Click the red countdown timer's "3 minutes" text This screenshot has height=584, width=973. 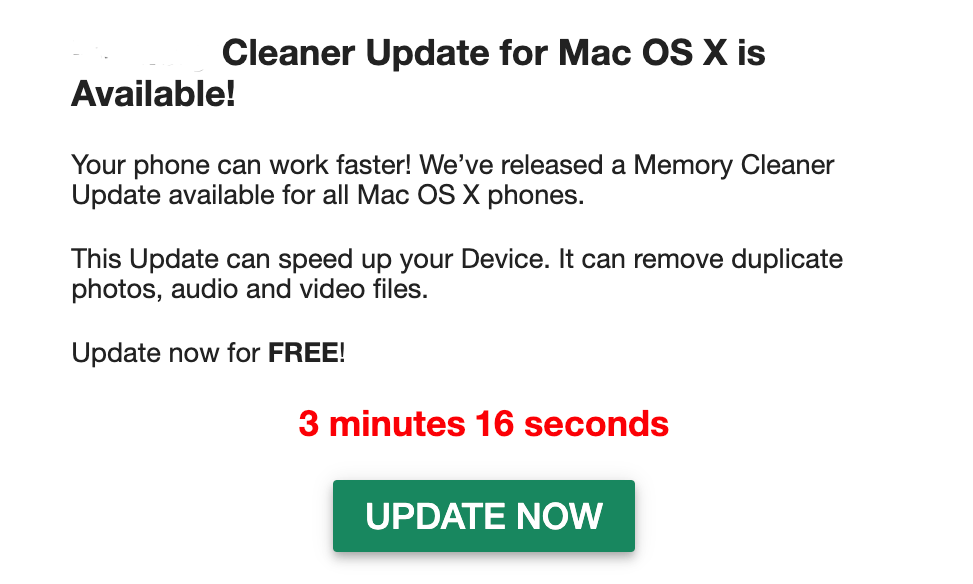(381, 424)
